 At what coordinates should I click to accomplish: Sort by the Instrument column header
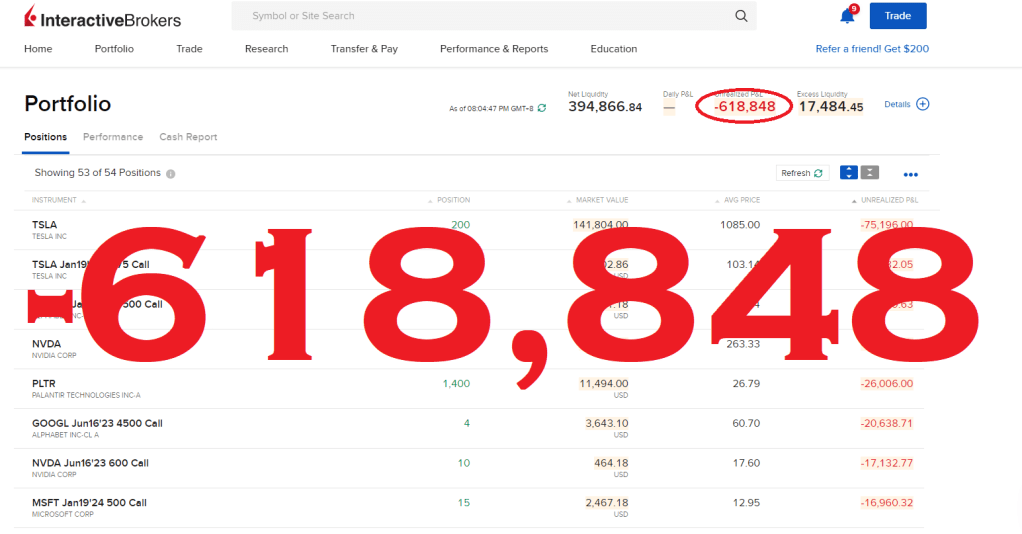click(x=54, y=200)
